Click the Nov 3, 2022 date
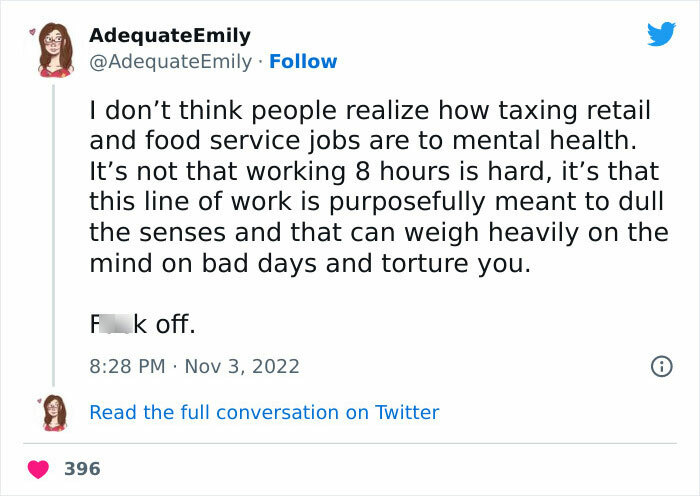Viewport: 700px width, 496px height. click(242, 366)
